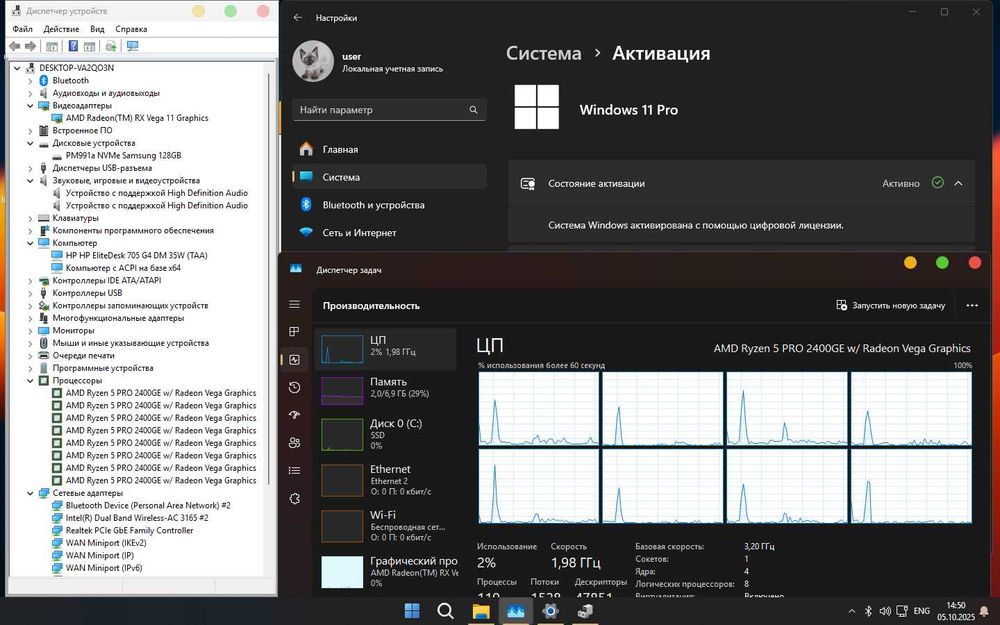Open Task Manager Processes page icon
This screenshot has width=1000, height=625.
coord(294,332)
